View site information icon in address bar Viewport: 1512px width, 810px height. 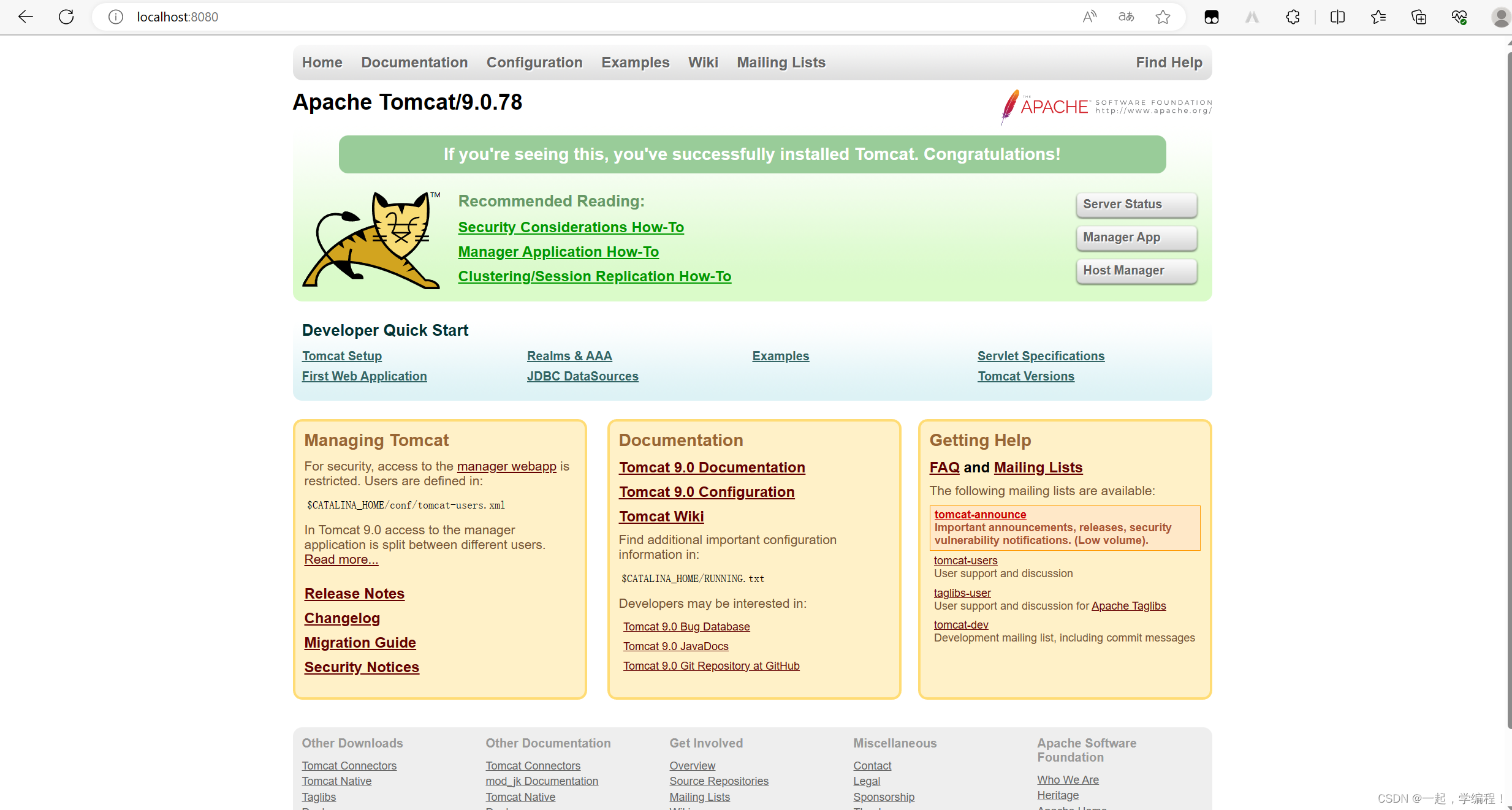tap(116, 17)
